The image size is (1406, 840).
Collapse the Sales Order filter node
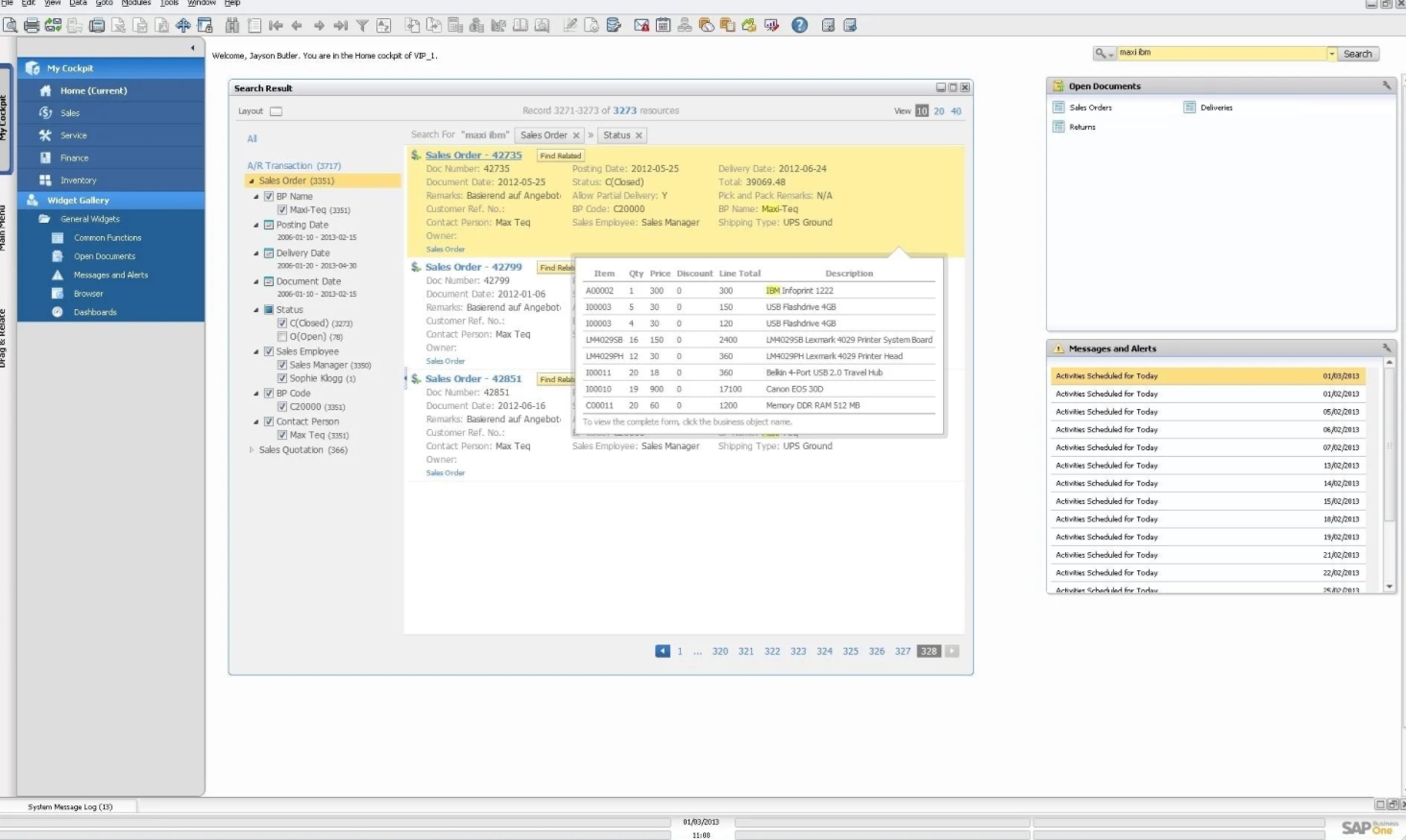coord(252,180)
